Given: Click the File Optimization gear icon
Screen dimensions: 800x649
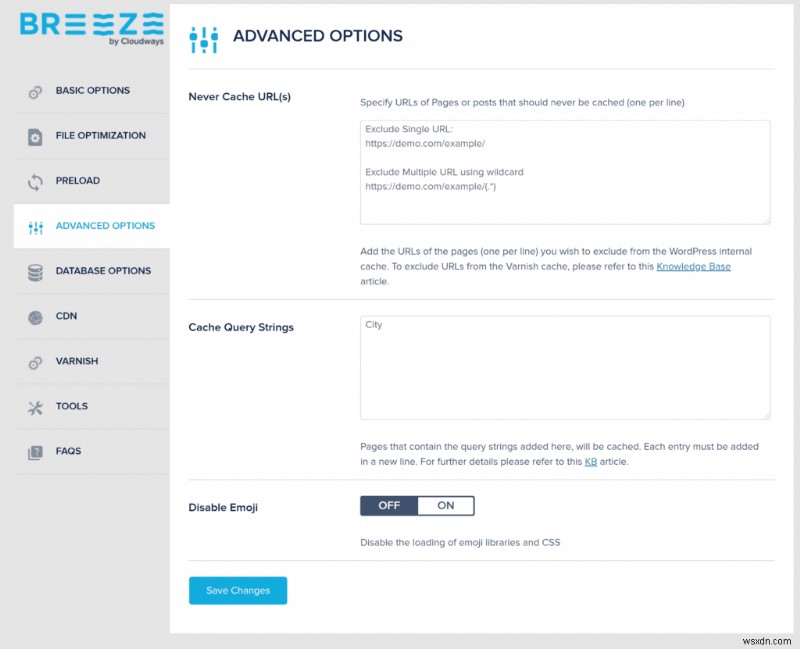Looking at the screenshot, I should [36, 136].
